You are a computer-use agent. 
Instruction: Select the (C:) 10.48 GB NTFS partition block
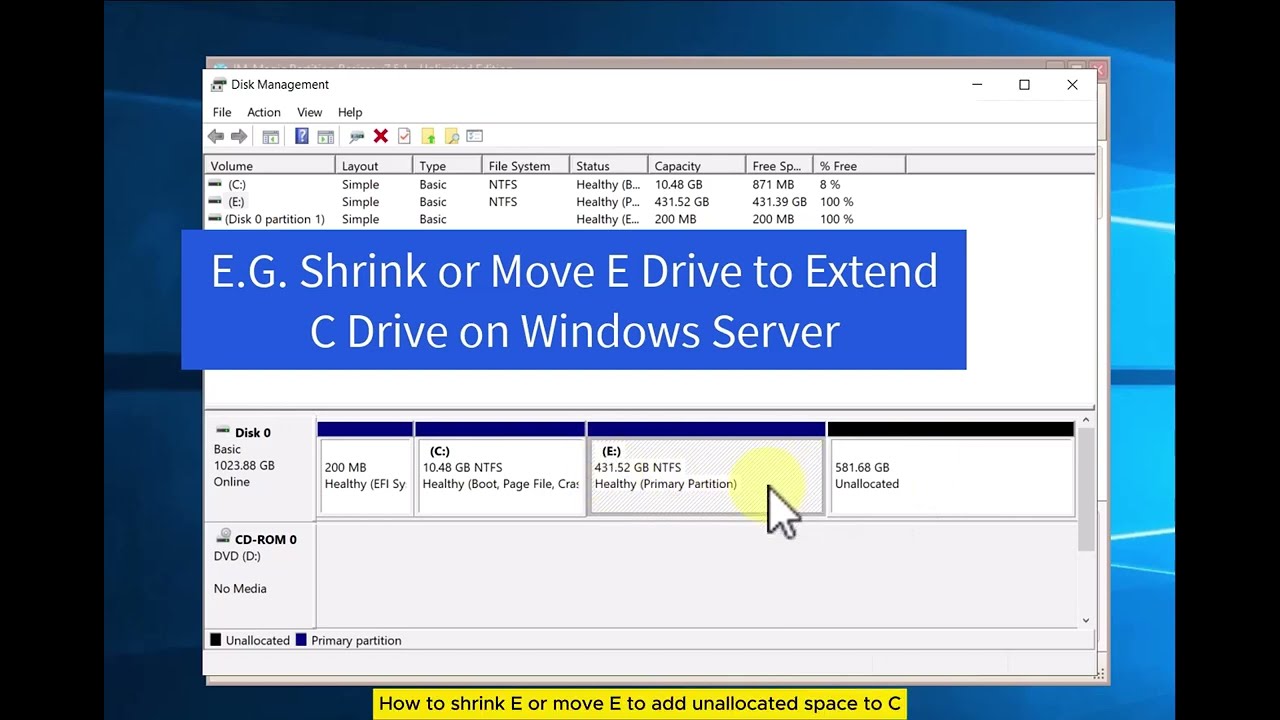[x=500, y=469]
